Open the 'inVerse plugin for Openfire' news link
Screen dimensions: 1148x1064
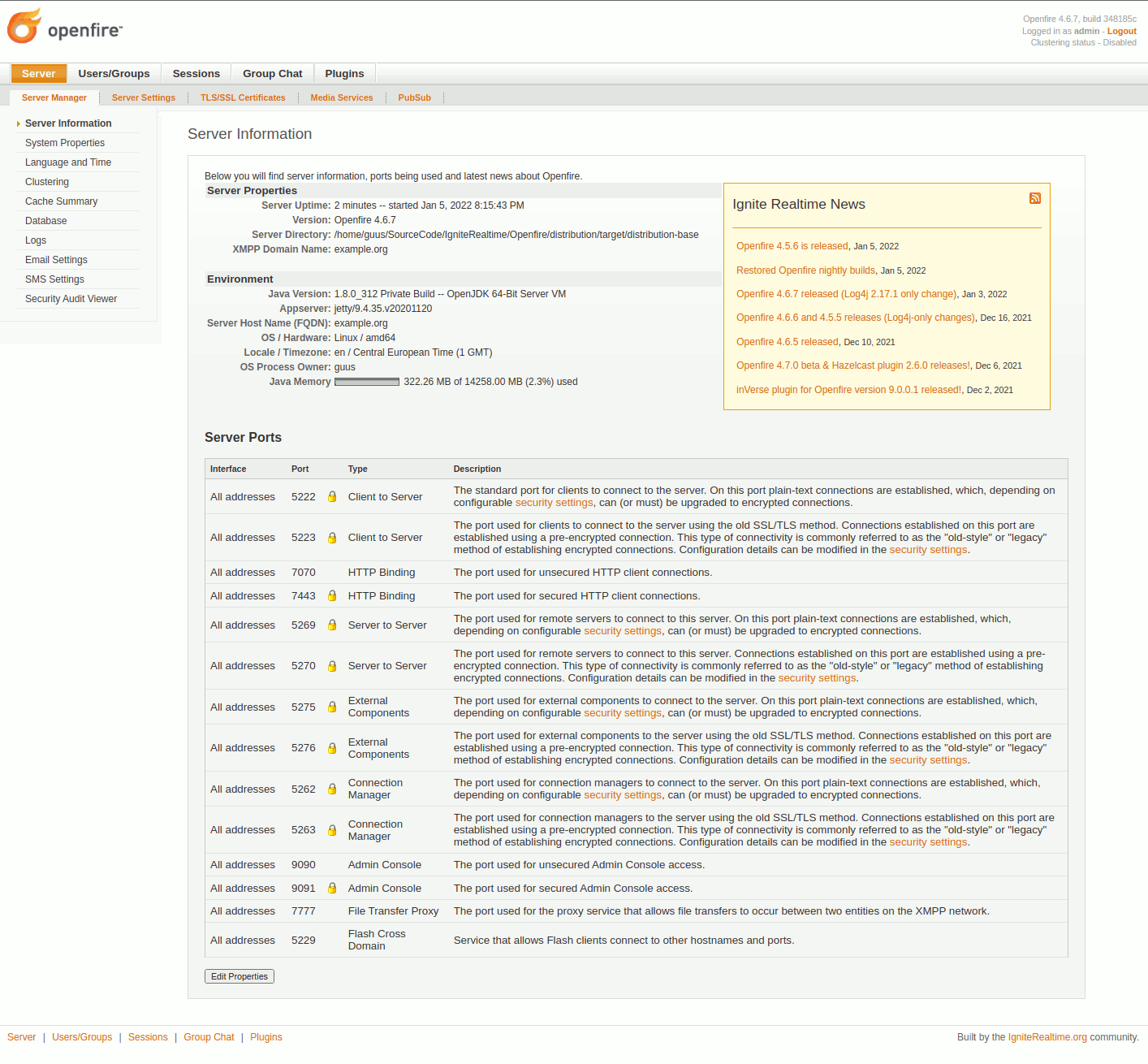pos(849,390)
